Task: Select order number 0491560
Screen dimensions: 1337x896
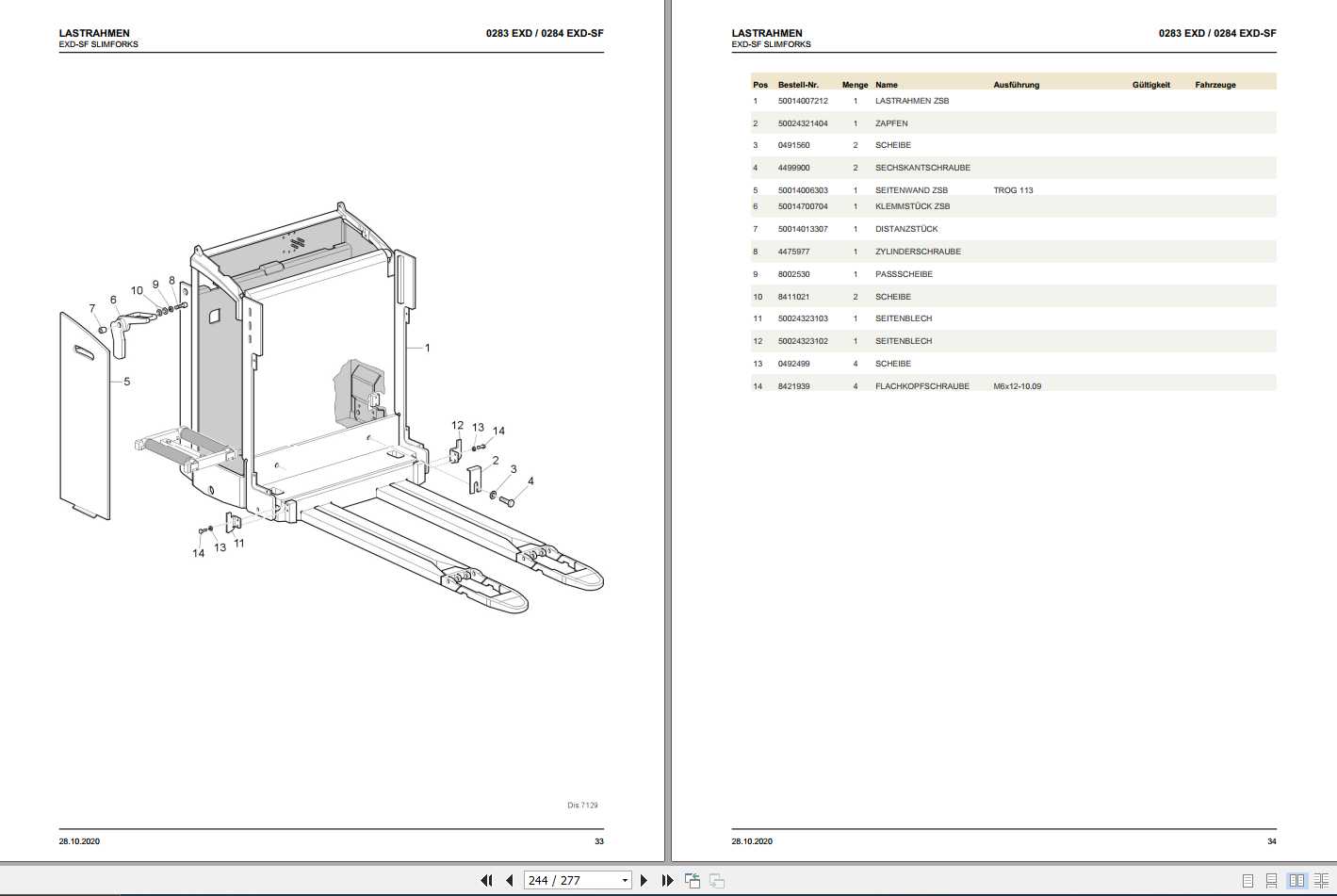Action: (x=793, y=145)
